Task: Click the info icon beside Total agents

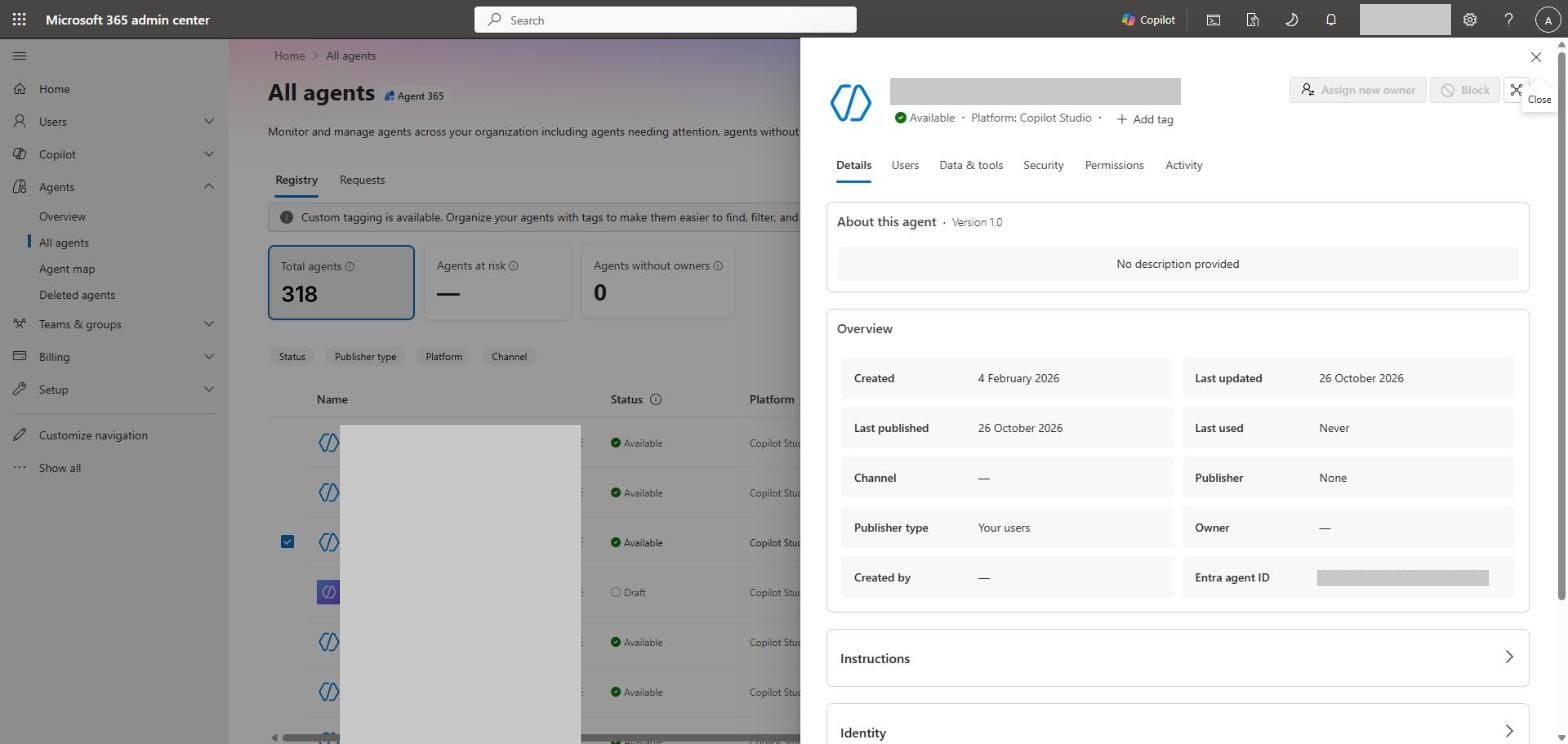Action: [x=349, y=267]
